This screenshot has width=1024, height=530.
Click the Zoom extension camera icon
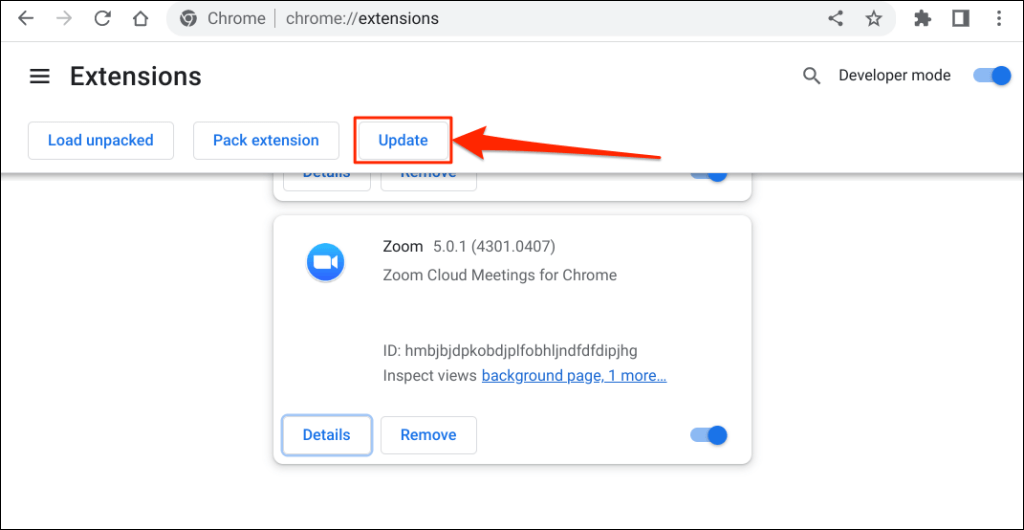pos(325,262)
